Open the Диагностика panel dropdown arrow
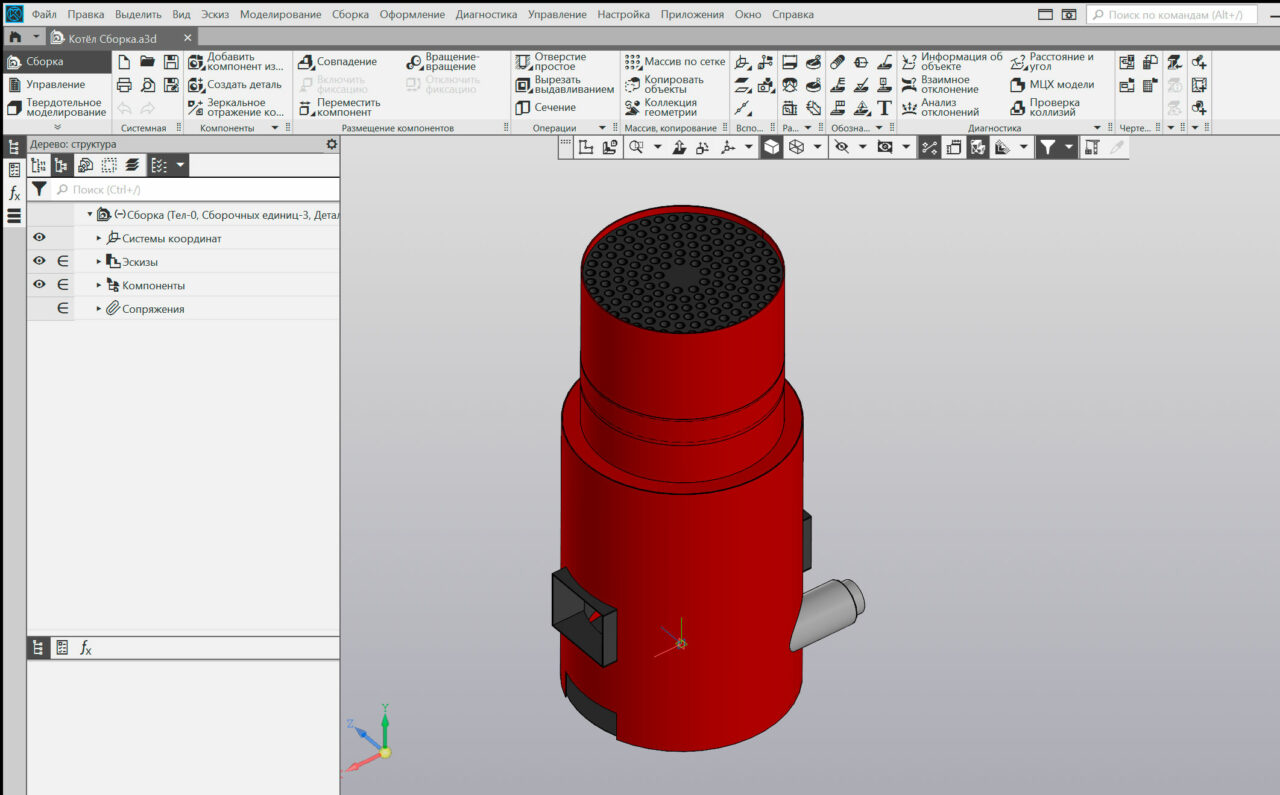The image size is (1280, 795). [x=1097, y=128]
